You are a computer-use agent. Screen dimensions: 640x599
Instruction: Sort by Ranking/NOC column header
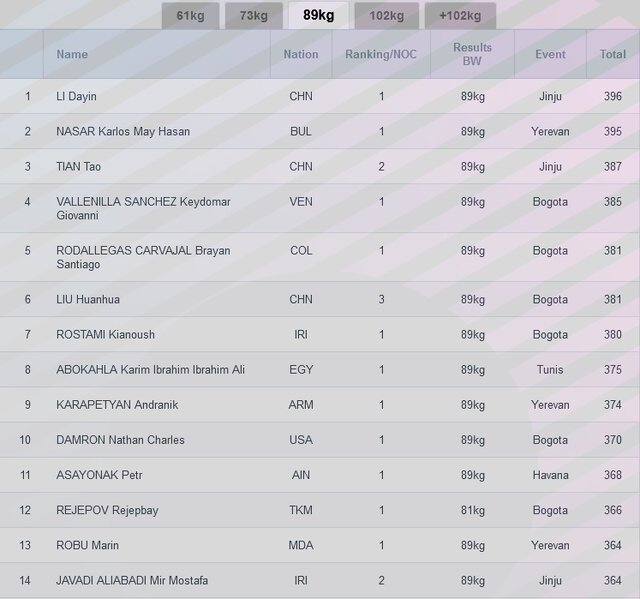pos(381,55)
